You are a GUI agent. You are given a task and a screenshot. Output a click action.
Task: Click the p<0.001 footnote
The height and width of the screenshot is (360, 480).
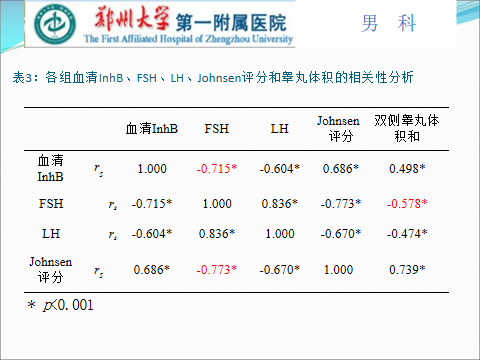[60, 305]
